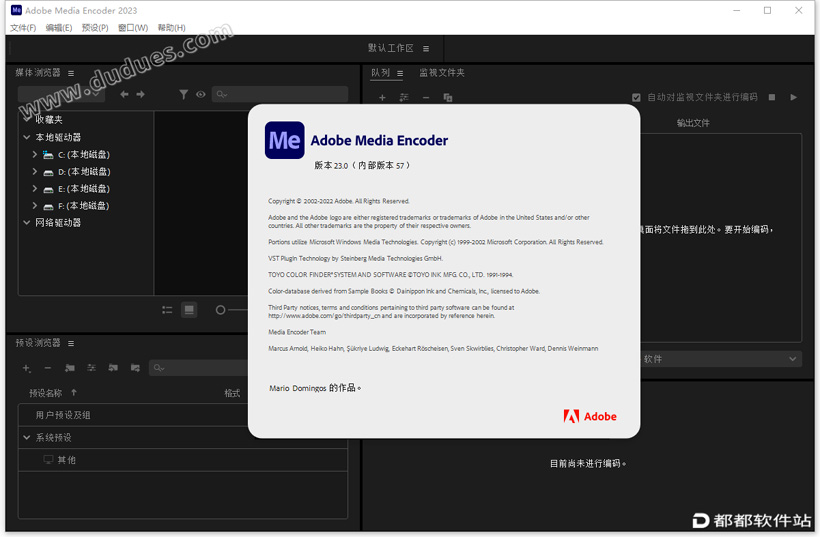The width and height of the screenshot is (820, 537).
Task: Switch media browser to thumbnail view
Action: pyautogui.click(x=189, y=310)
